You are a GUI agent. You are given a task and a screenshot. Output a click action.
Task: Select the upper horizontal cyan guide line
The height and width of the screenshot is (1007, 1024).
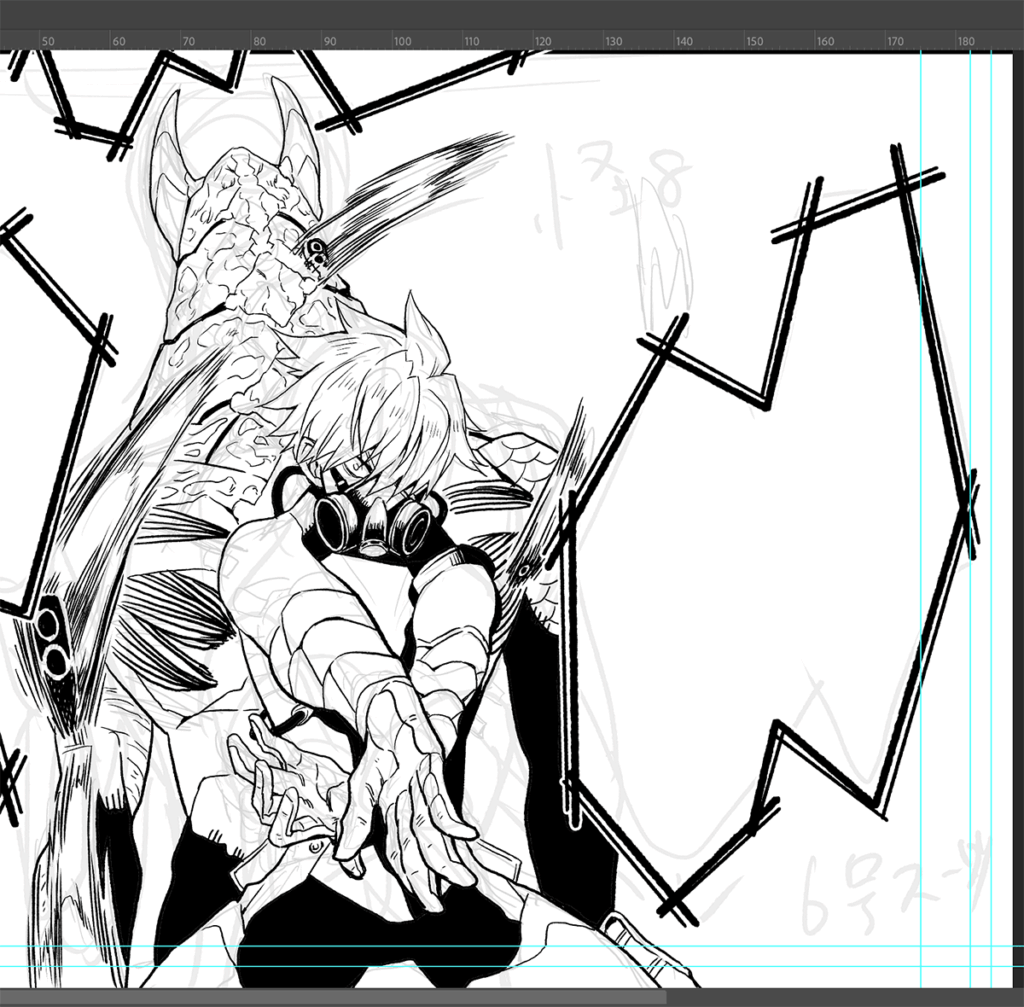(x=500, y=945)
